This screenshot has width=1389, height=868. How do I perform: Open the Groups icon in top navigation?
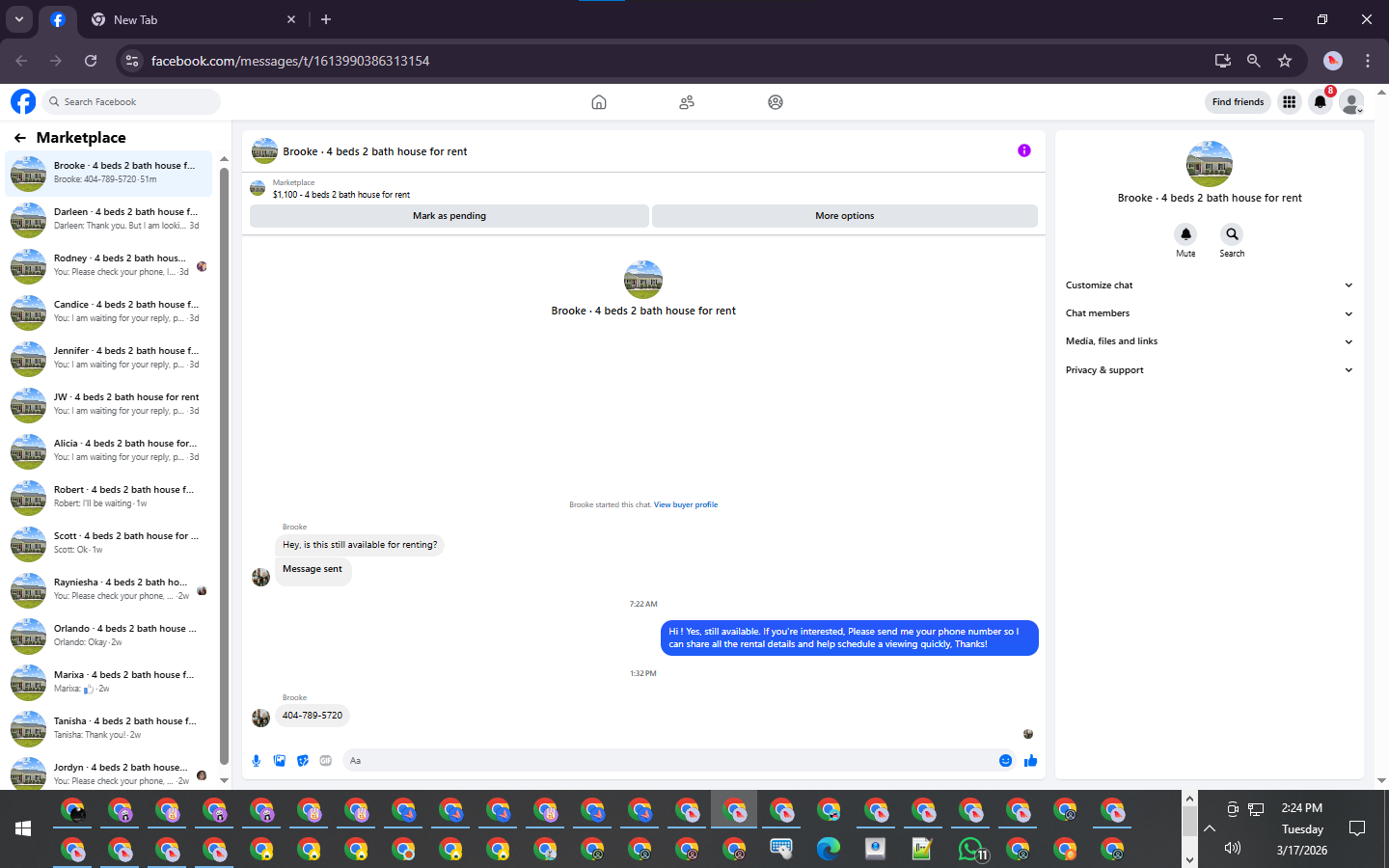776,102
